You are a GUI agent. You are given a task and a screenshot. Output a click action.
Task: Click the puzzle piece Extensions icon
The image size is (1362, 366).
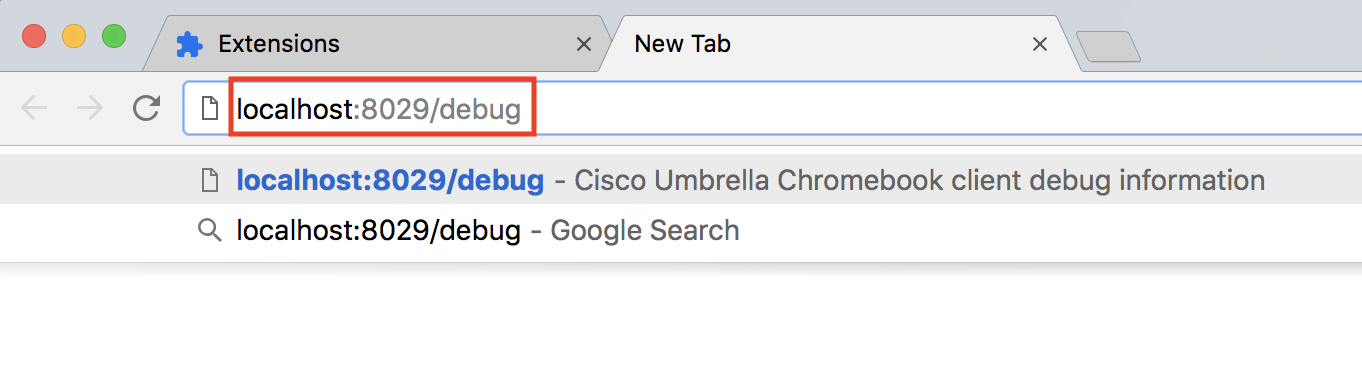[x=187, y=44]
